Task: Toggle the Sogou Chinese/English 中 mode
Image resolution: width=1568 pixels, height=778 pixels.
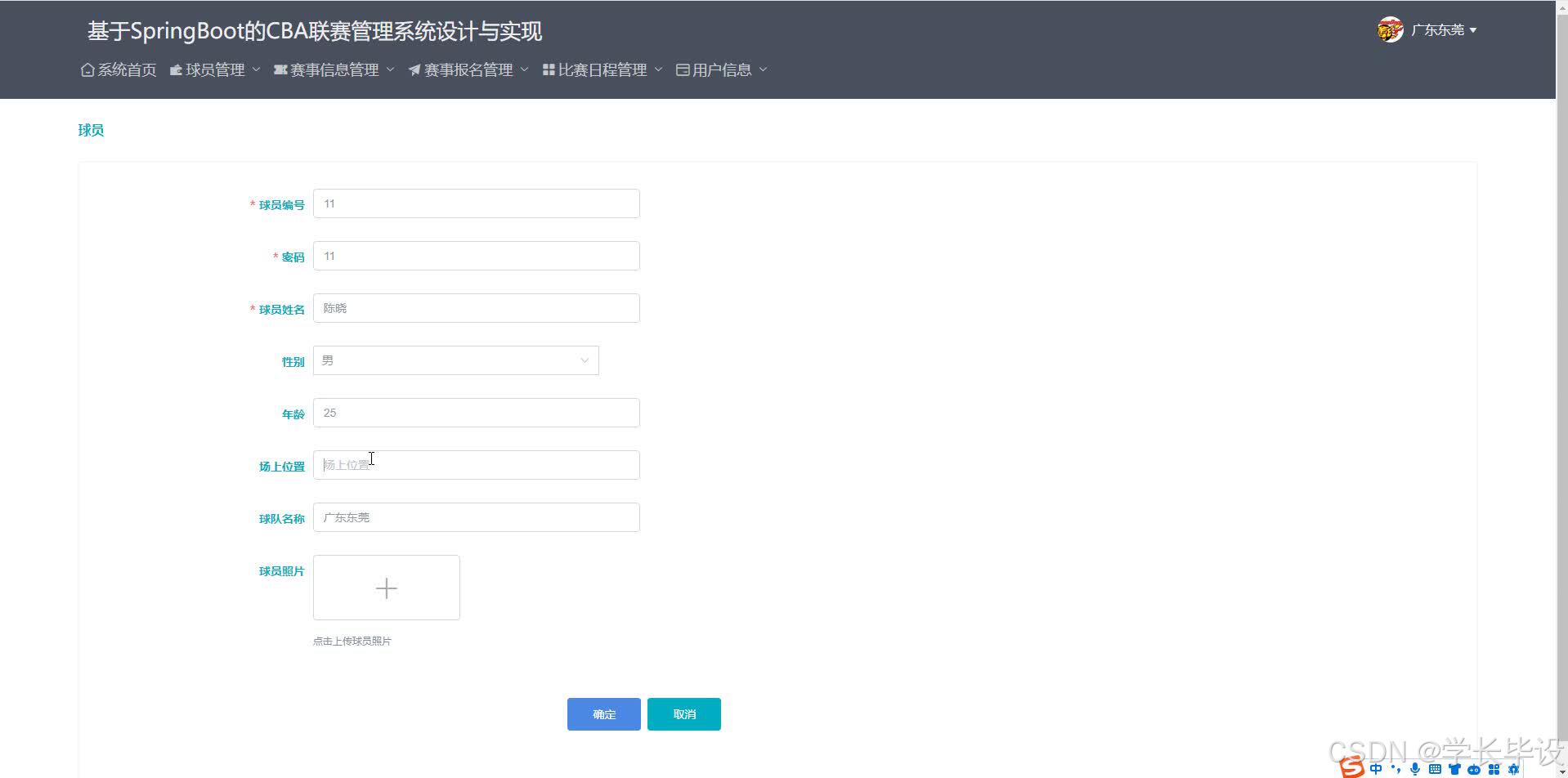Action: tap(1376, 769)
